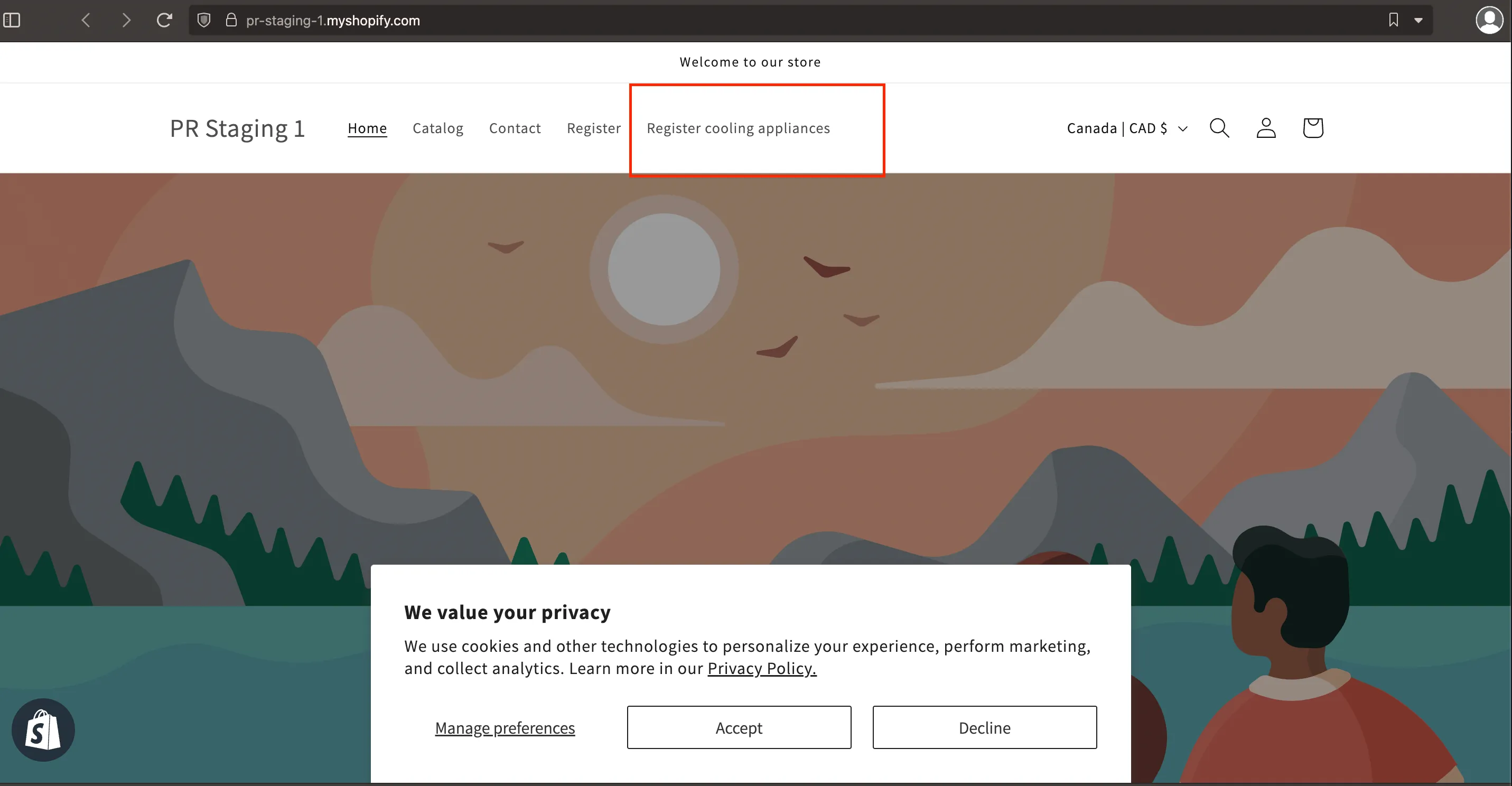Decline cookies with the Decline button

[x=984, y=727]
